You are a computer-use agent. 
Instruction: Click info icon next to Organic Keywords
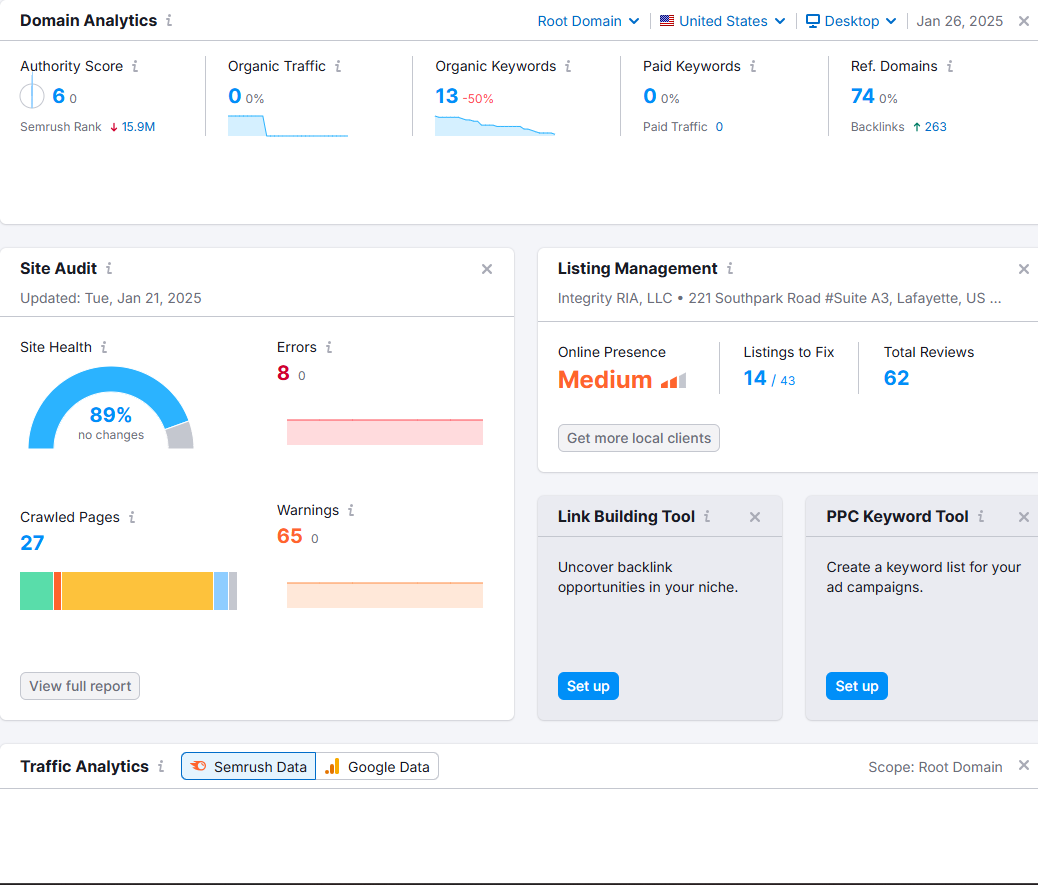(x=568, y=67)
